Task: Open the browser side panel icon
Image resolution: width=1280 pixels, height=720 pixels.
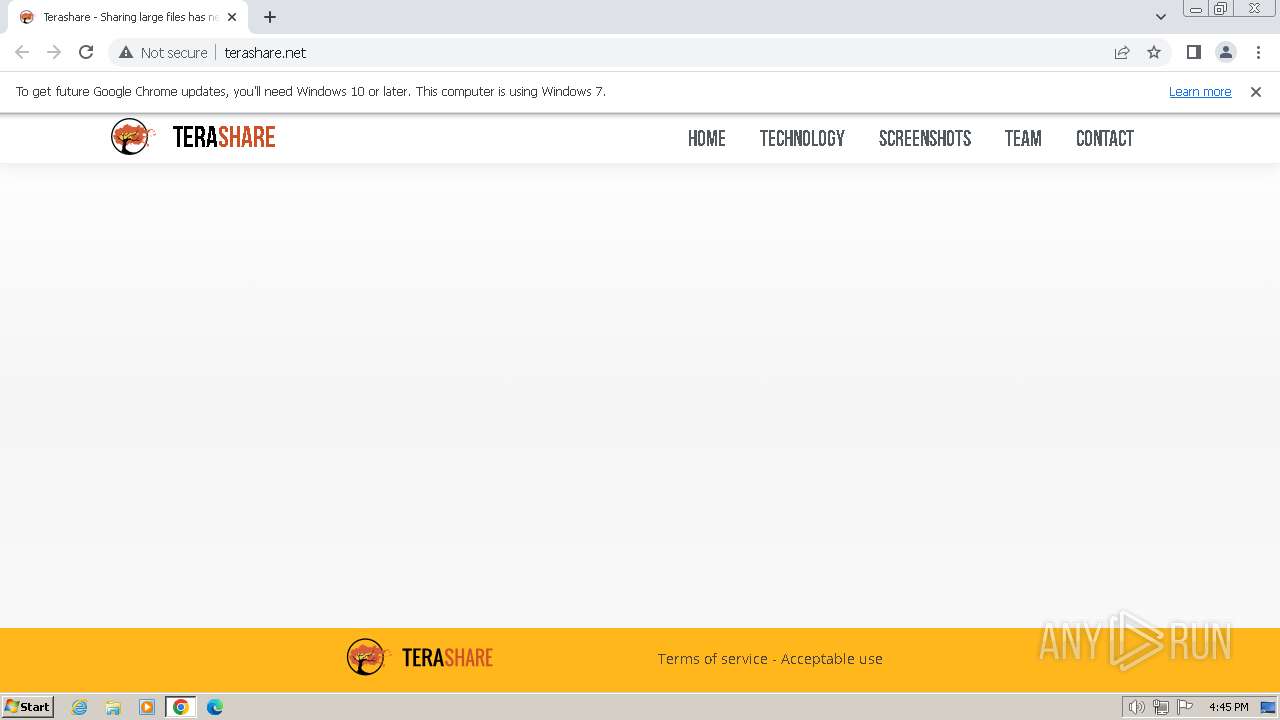Action: coord(1193,52)
